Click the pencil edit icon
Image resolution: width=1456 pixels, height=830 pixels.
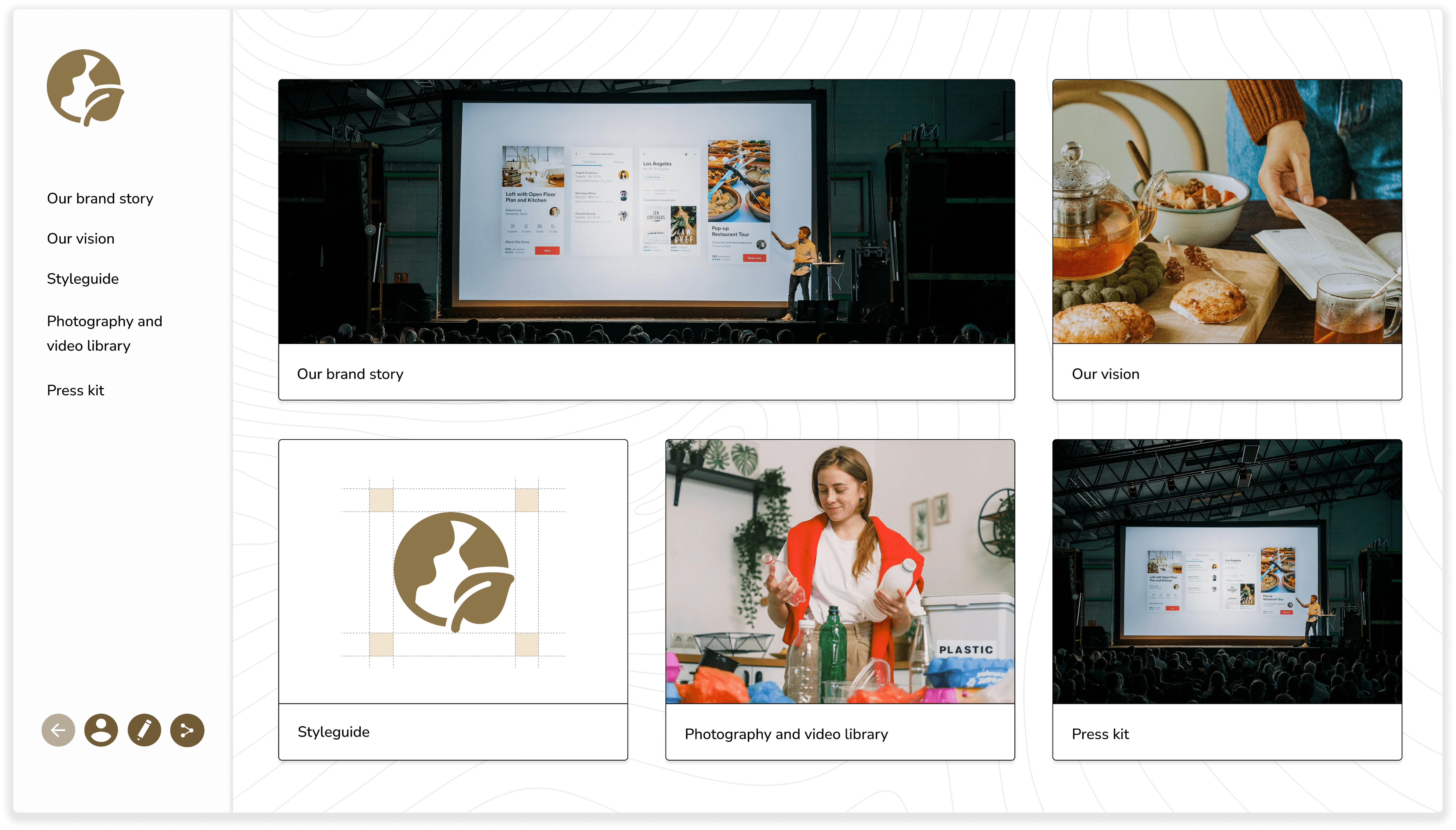pyautogui.click(x=144, y=730)
